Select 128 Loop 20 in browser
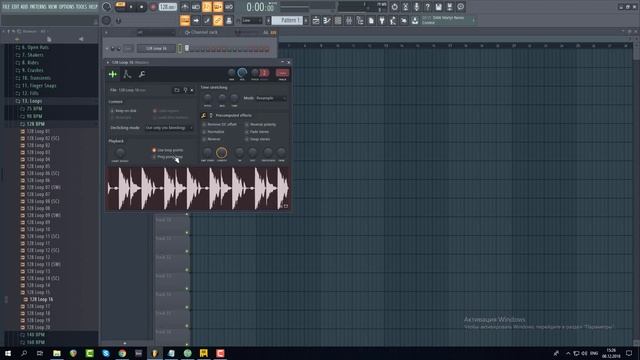Image resolution: width=640 pixels, height=360 pixels. pyautogui.click(x=38, y=327)
